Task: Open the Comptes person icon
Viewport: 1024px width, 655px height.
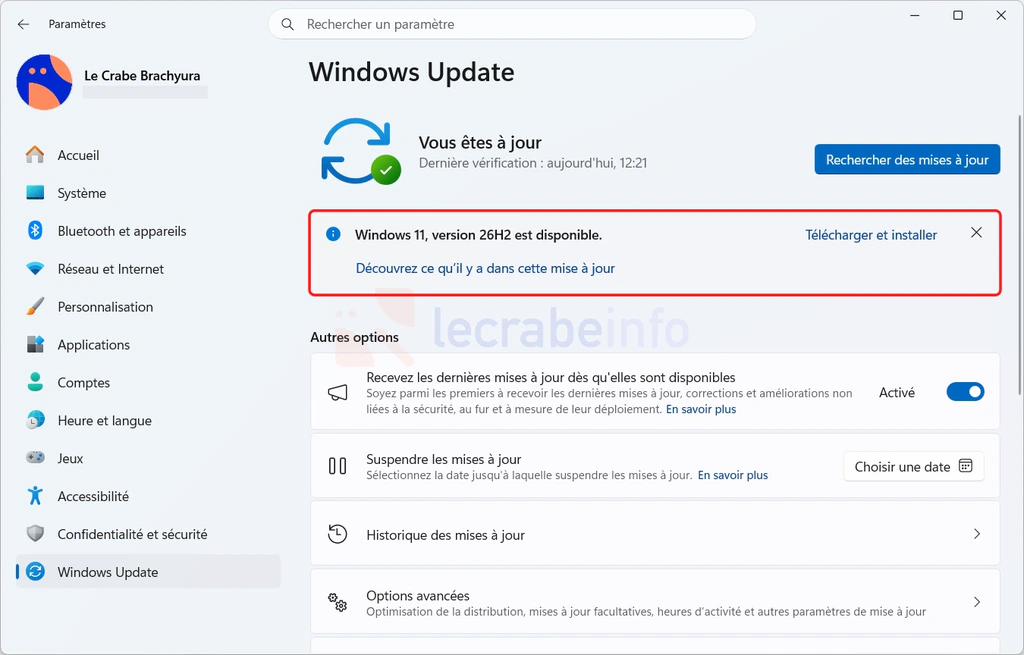Action: tap(35, 382)
